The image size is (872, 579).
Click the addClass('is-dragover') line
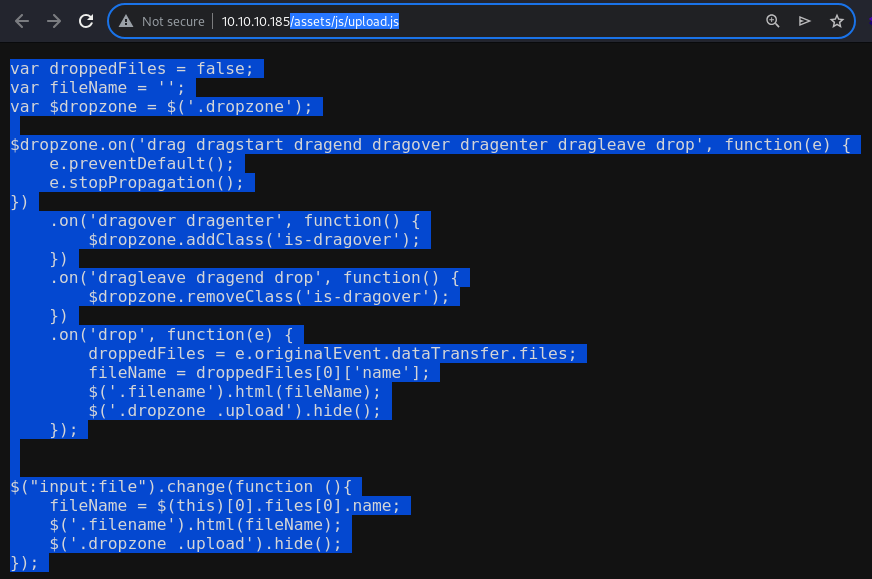tap(254, 240)
